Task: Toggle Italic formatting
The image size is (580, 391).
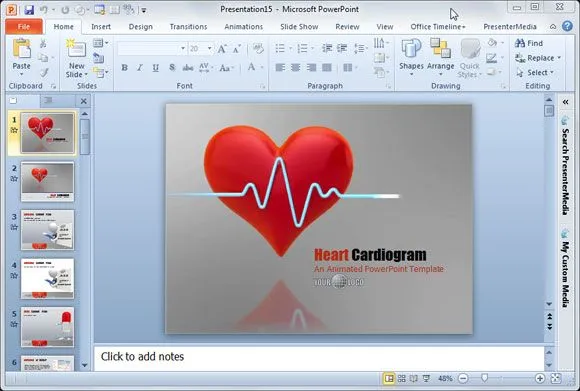Action: pos(140,68)
